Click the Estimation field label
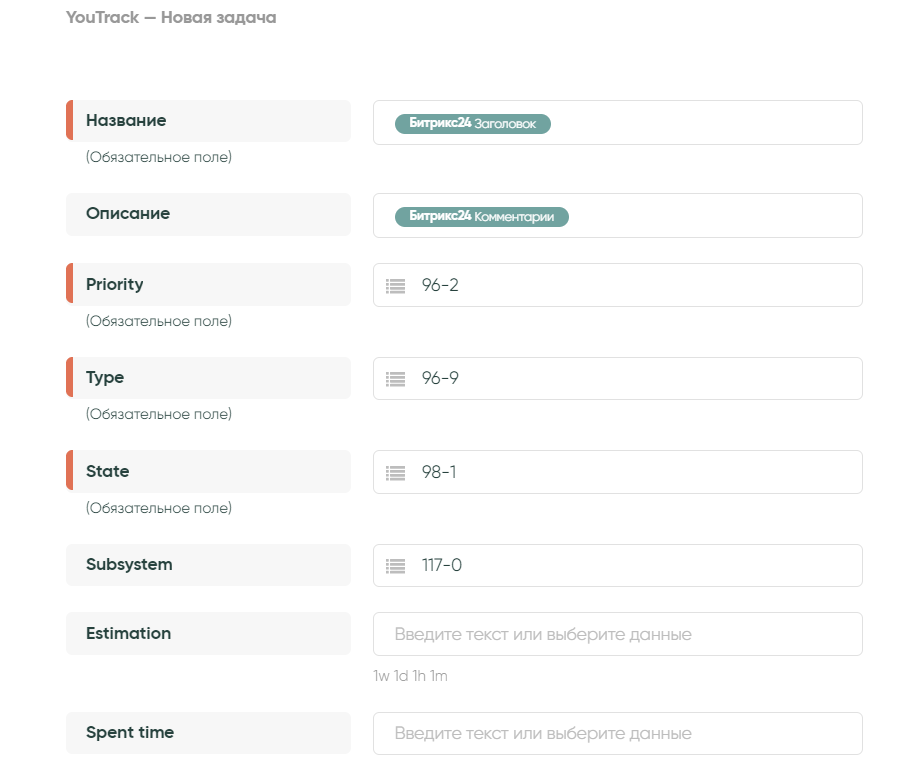Viewport: 906px width, 764px height. [128, 634]
